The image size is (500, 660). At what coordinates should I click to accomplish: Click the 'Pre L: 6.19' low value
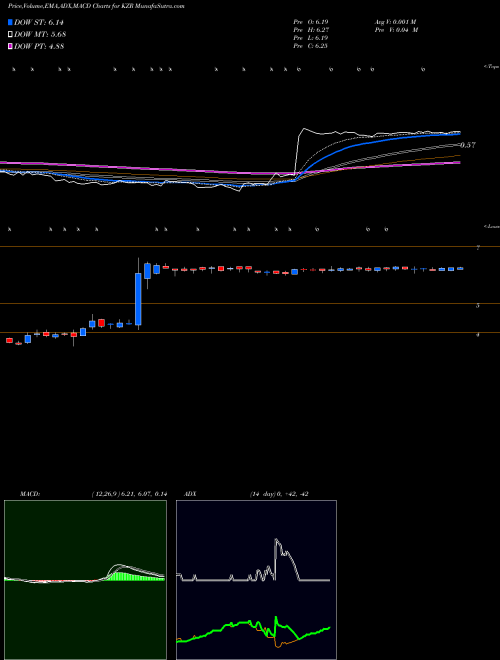point(311,38)
